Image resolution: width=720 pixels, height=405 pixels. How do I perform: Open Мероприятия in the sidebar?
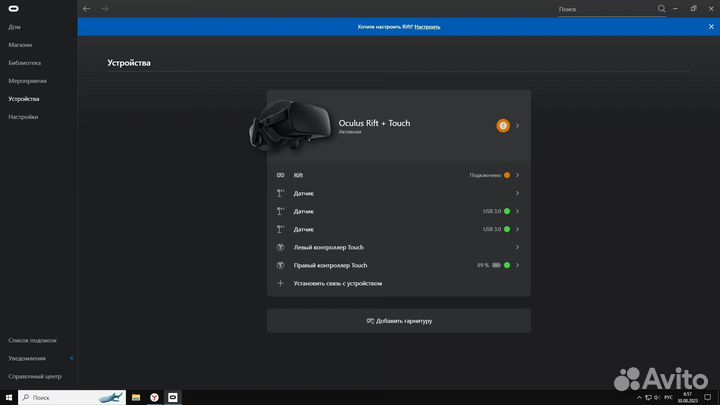click(28, 81)
